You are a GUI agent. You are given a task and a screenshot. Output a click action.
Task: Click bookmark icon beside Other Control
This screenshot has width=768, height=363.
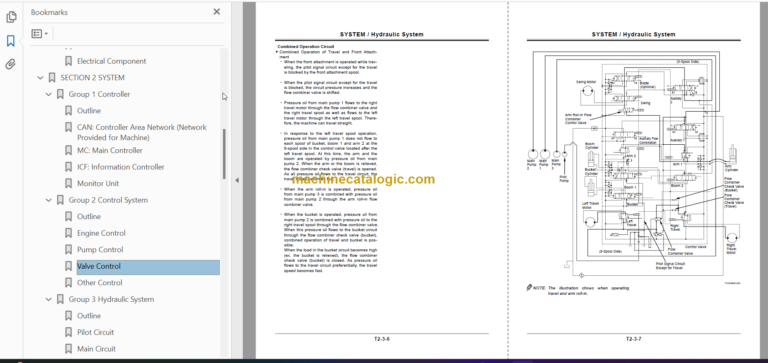(69, 283)
